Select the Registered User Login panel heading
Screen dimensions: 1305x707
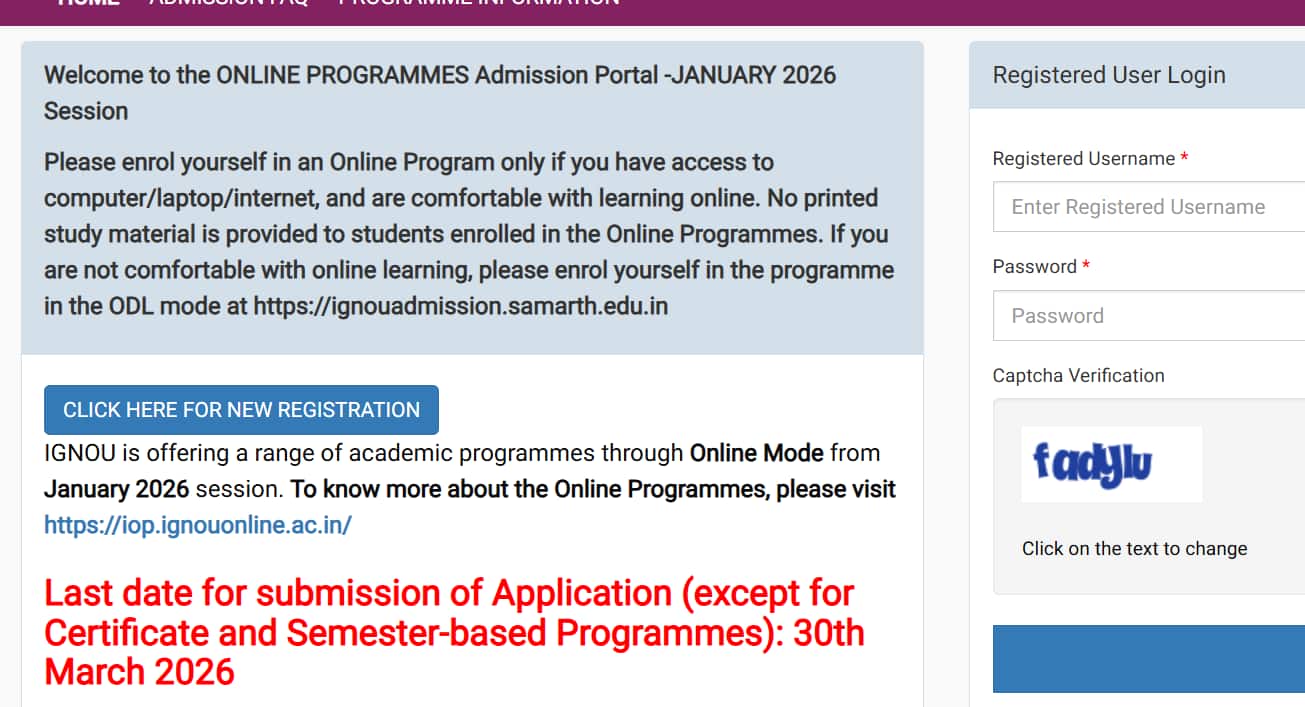coord(1108,75)
